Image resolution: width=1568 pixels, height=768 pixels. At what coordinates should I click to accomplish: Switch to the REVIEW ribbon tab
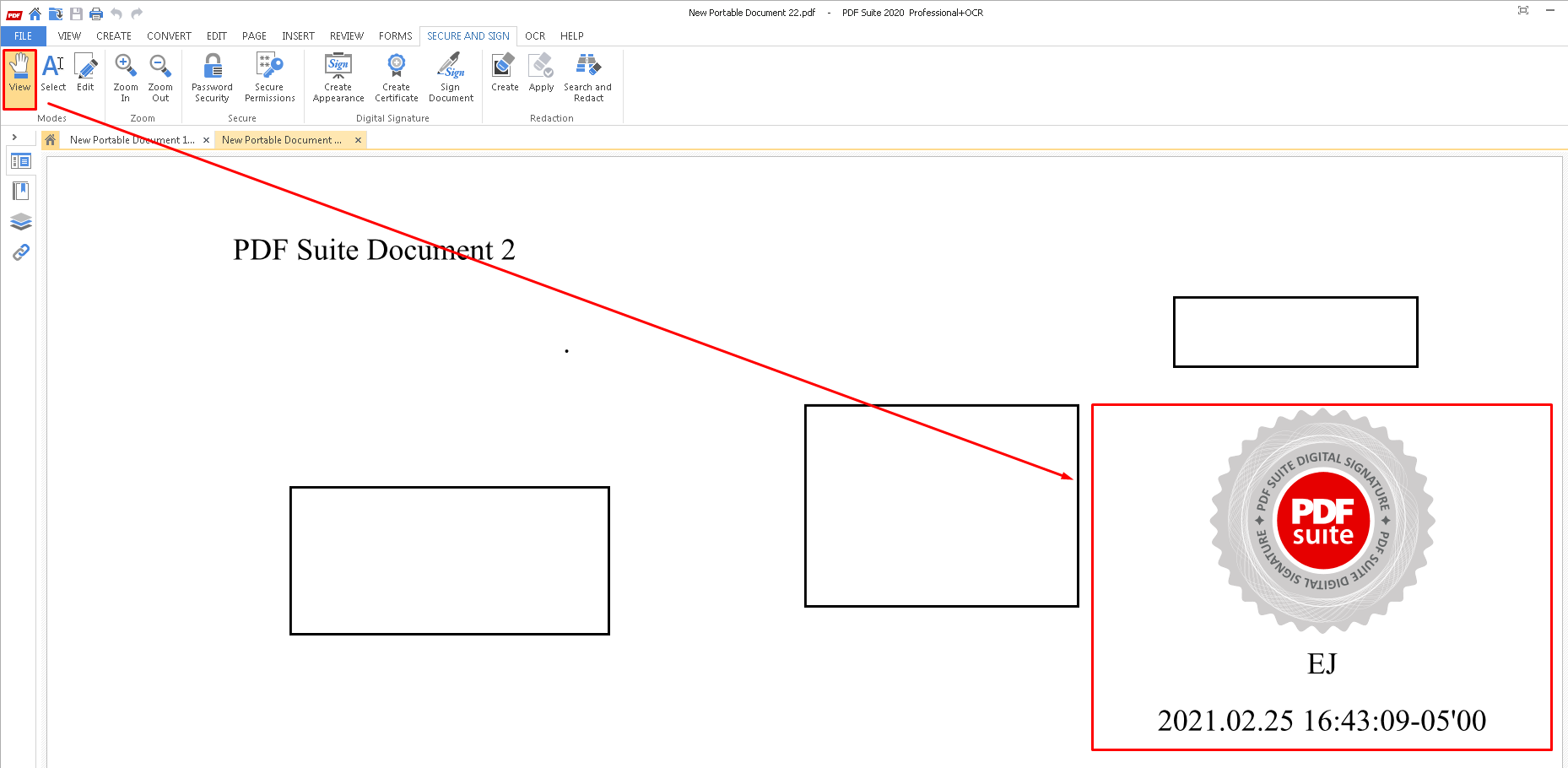click(x=347, y=36)
